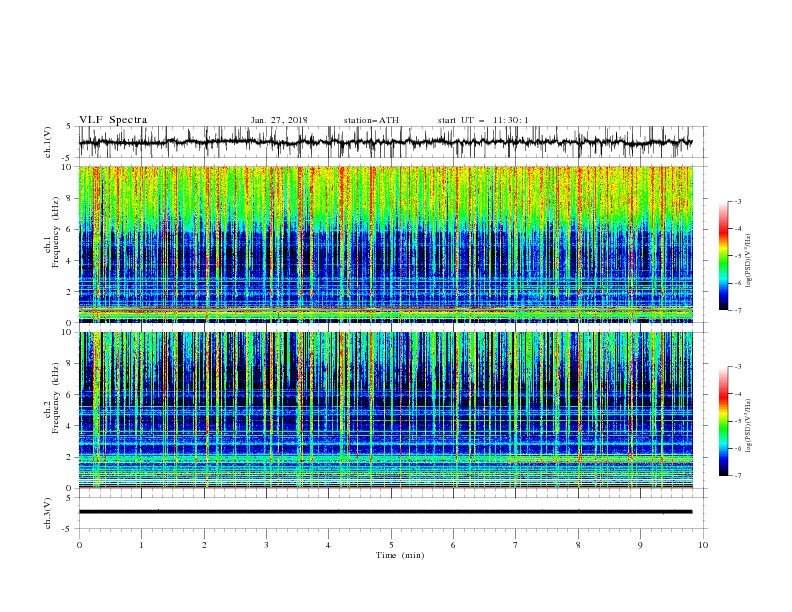Click time axis tick label "4"
Viewport: 792px width, 612px height.
(328, 545)
